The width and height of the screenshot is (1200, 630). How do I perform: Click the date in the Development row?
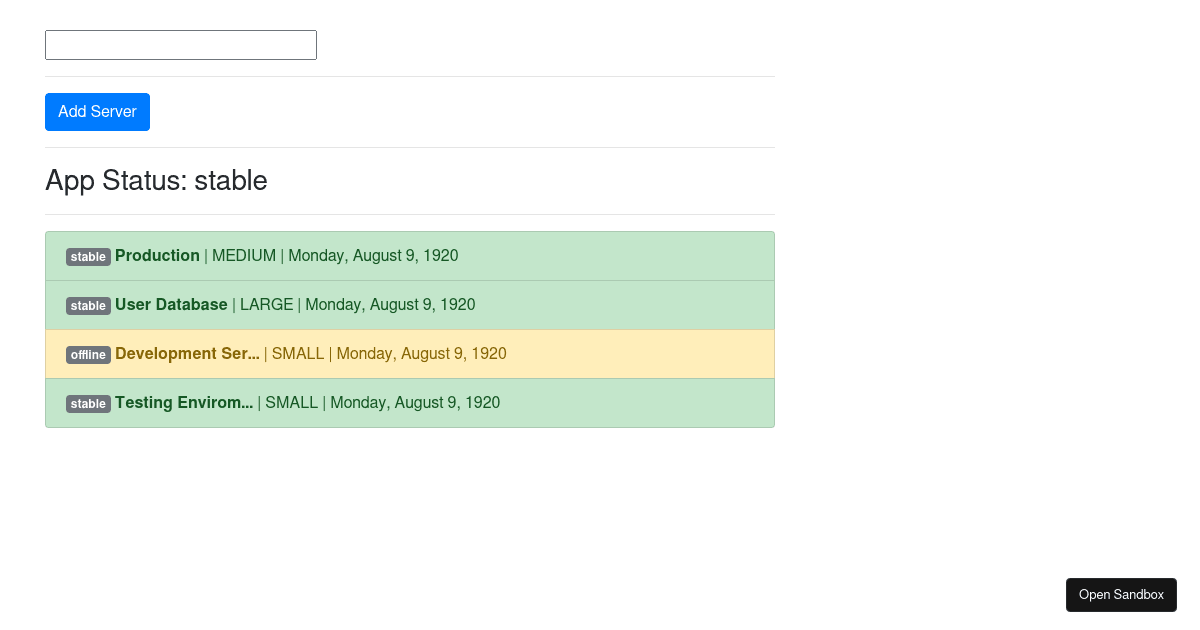point(421,354)
